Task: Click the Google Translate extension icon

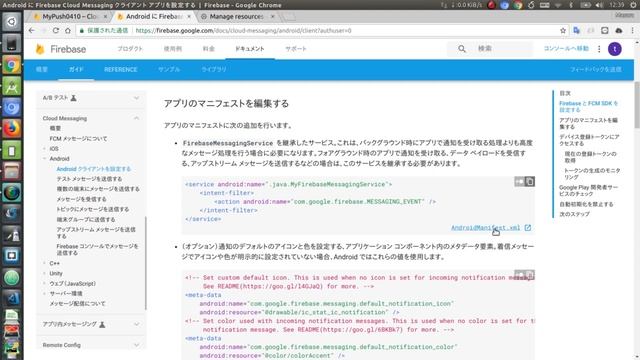Action: tap(576, 31)
